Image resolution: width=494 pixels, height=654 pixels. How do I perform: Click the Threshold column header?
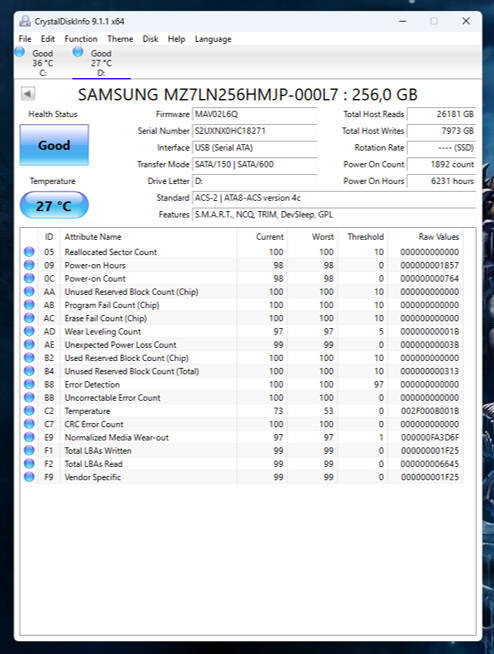363,237
